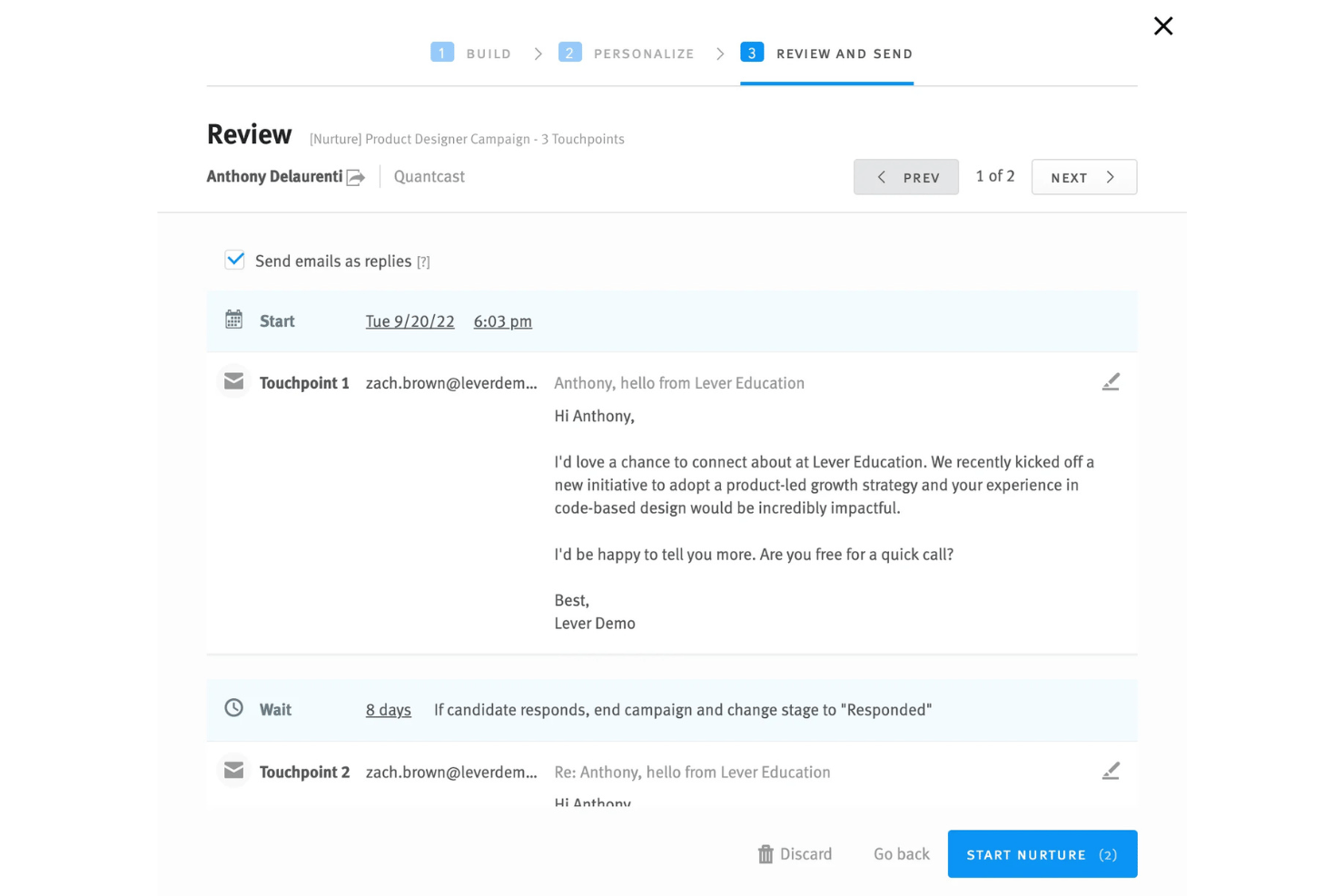
Task: Select the Review and Send step tab
Action: [826, 54]
